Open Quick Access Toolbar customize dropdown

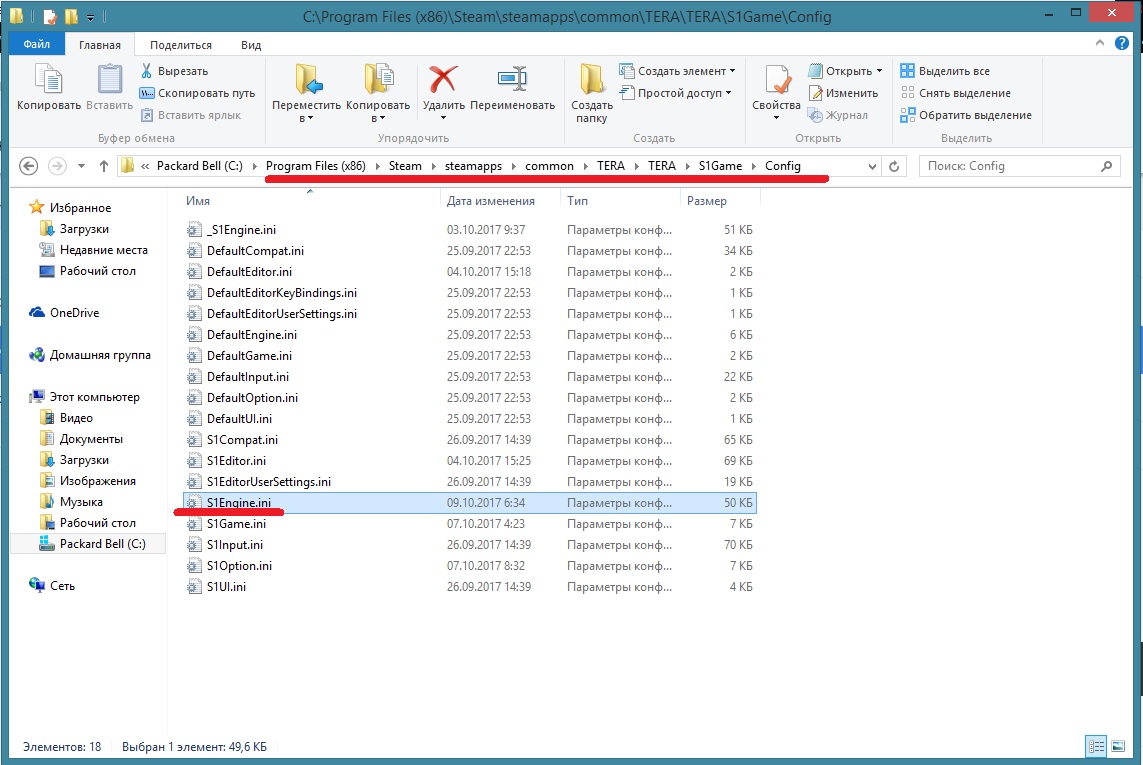90,17
